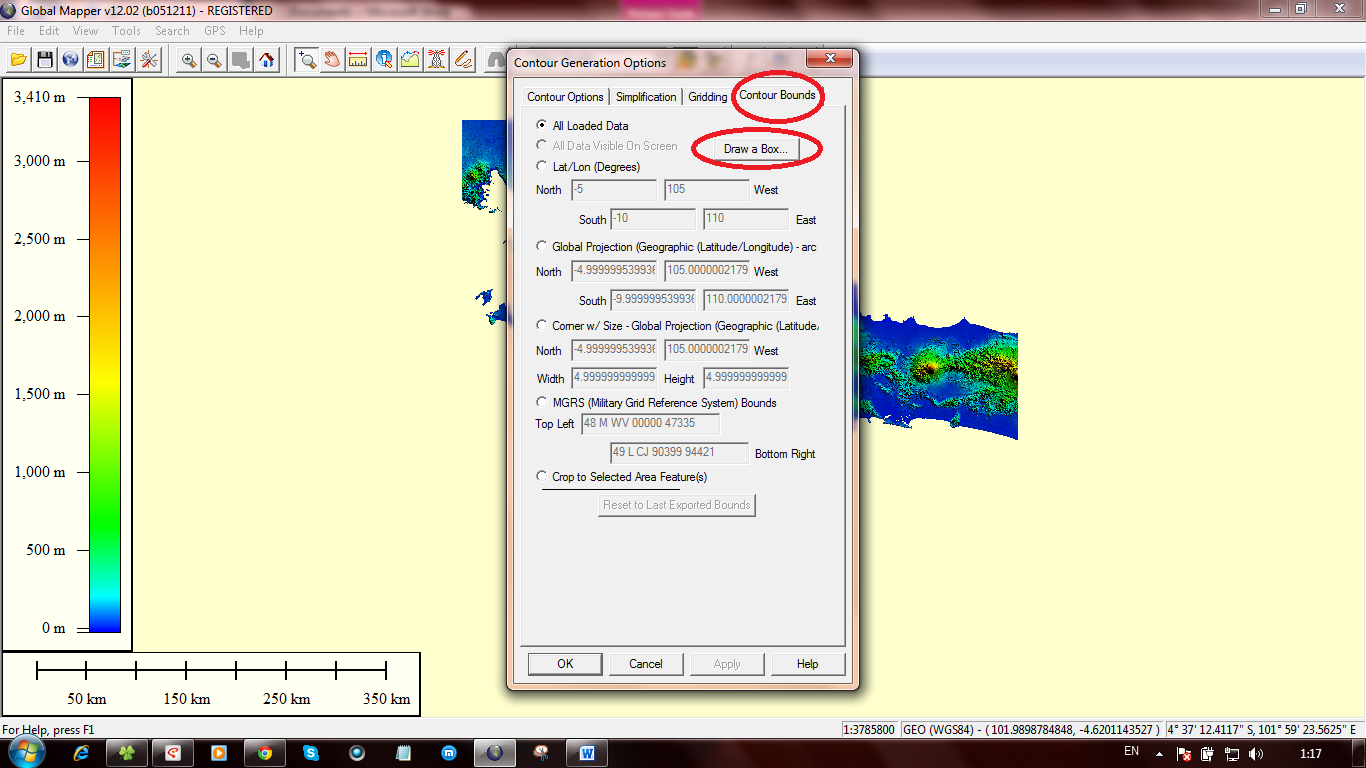
Task: Enable Crop to Selected Area Feature(s)
Action: pyautogui.click(x=542, y=476)
